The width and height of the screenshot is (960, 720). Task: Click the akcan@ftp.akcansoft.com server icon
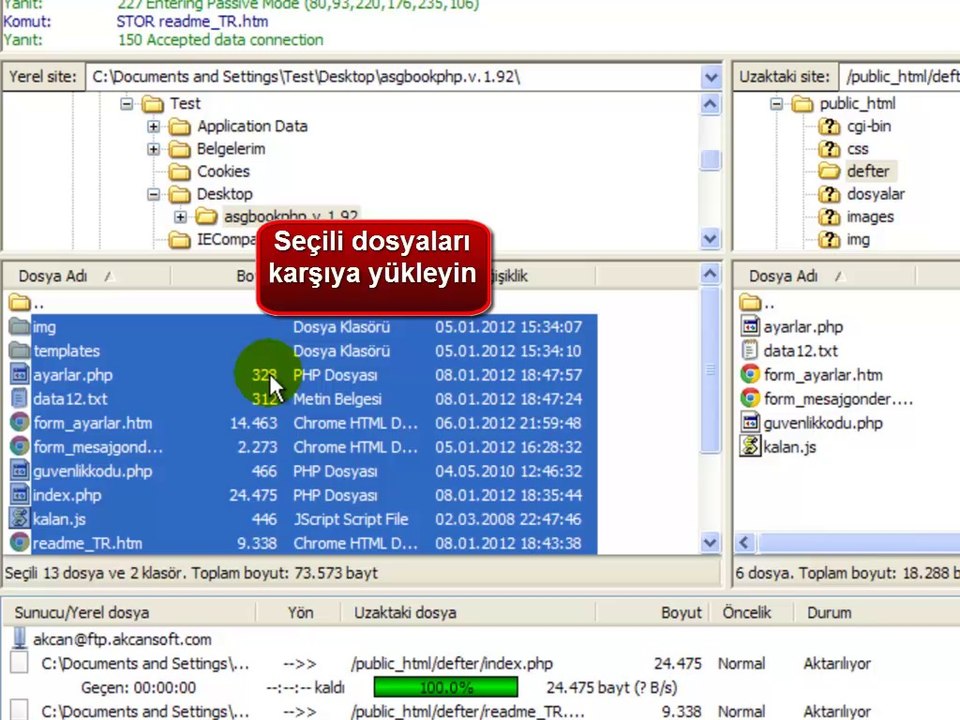point(20,639)
